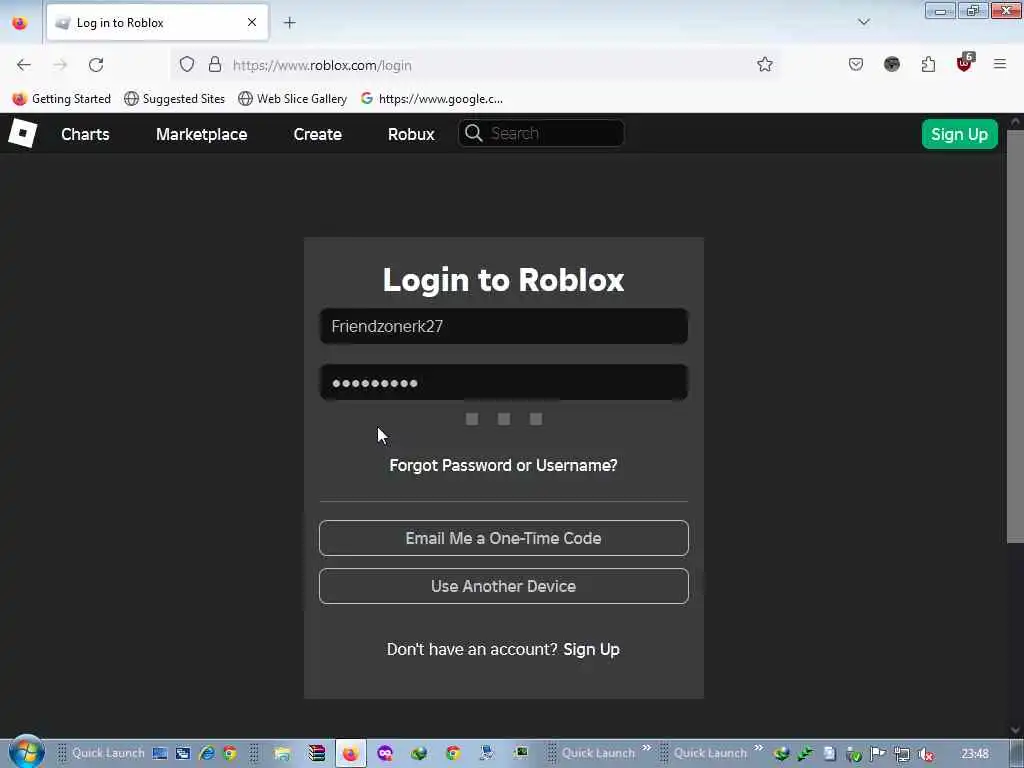
Task: Select the Log in to Roblox tab
Action: click(157, 23)
